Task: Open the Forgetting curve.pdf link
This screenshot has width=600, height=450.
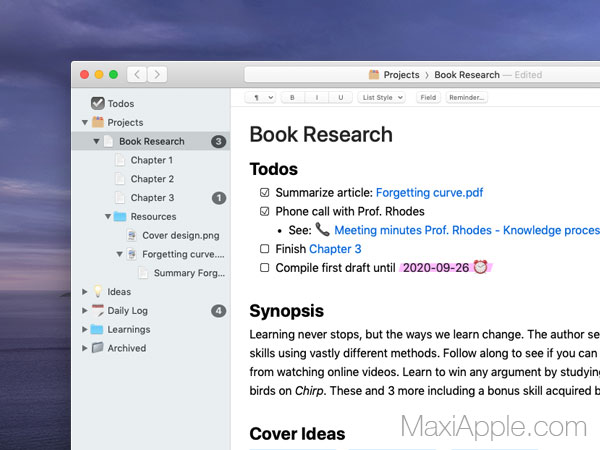Action: 429,192
